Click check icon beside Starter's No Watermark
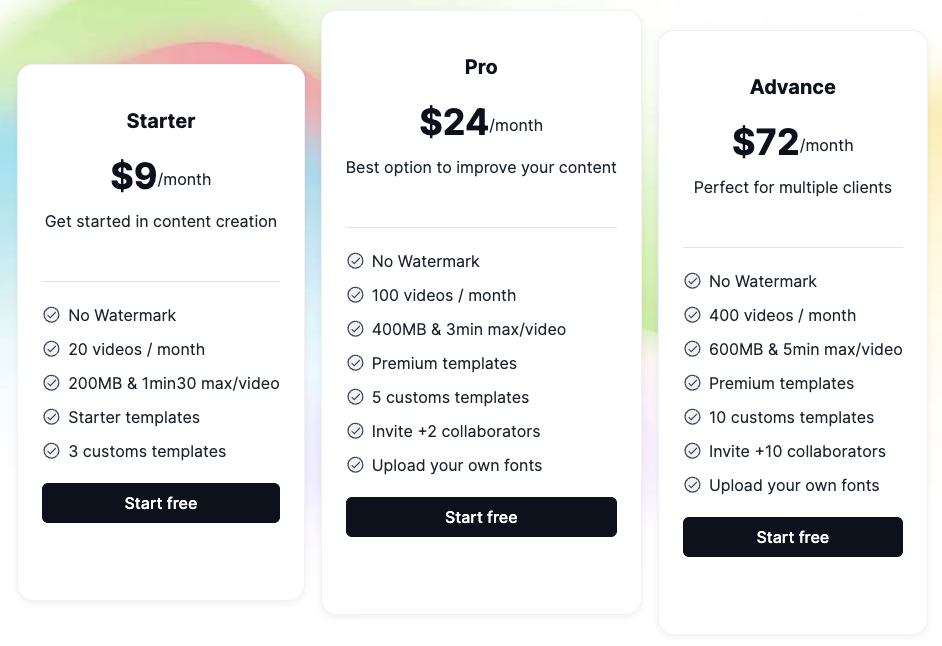Viewport: 942px width, 646px height. (x=51, y=315)
